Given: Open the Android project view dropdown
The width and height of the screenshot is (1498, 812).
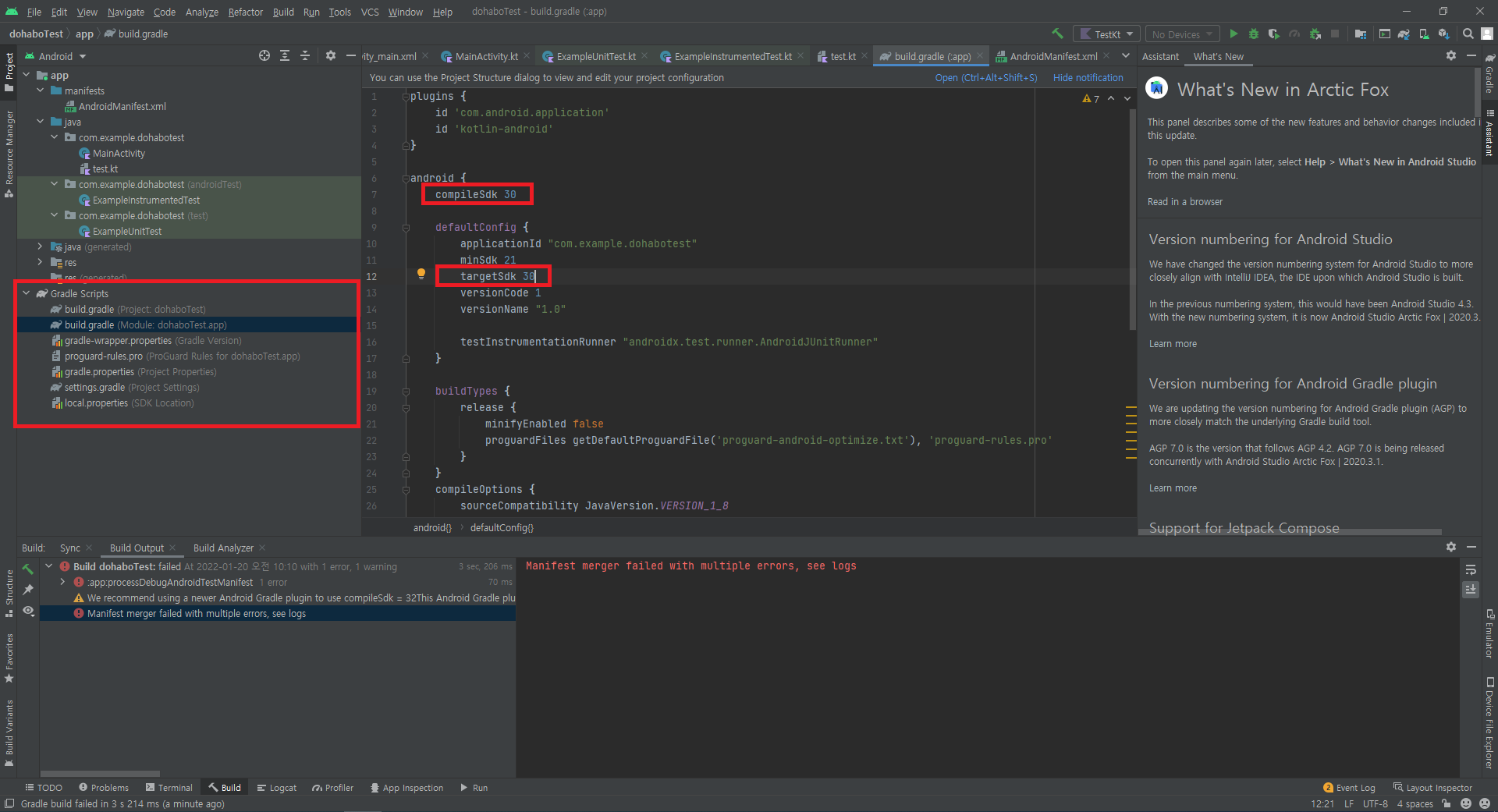Looking at the screenshot, I should coord(55,56).
